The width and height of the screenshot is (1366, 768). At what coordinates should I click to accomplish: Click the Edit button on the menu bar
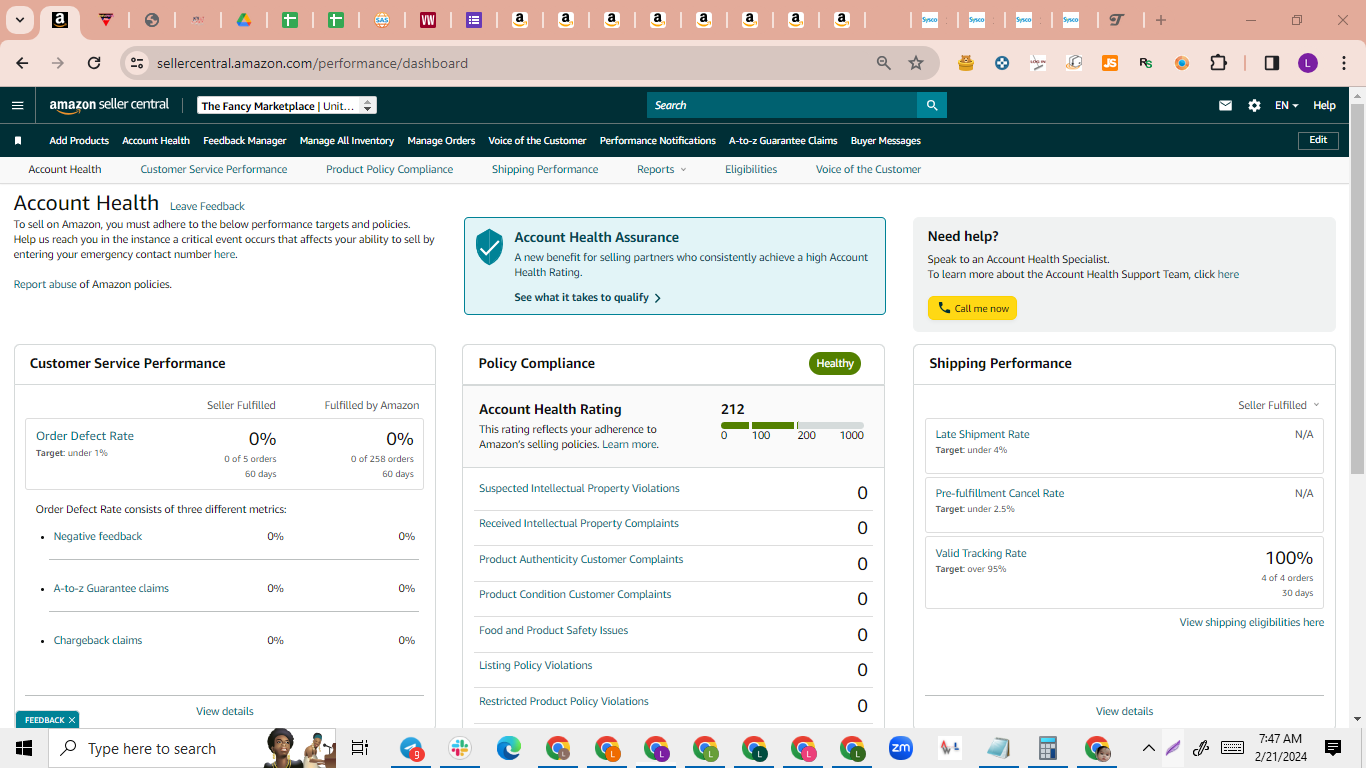coord(1318,140)
